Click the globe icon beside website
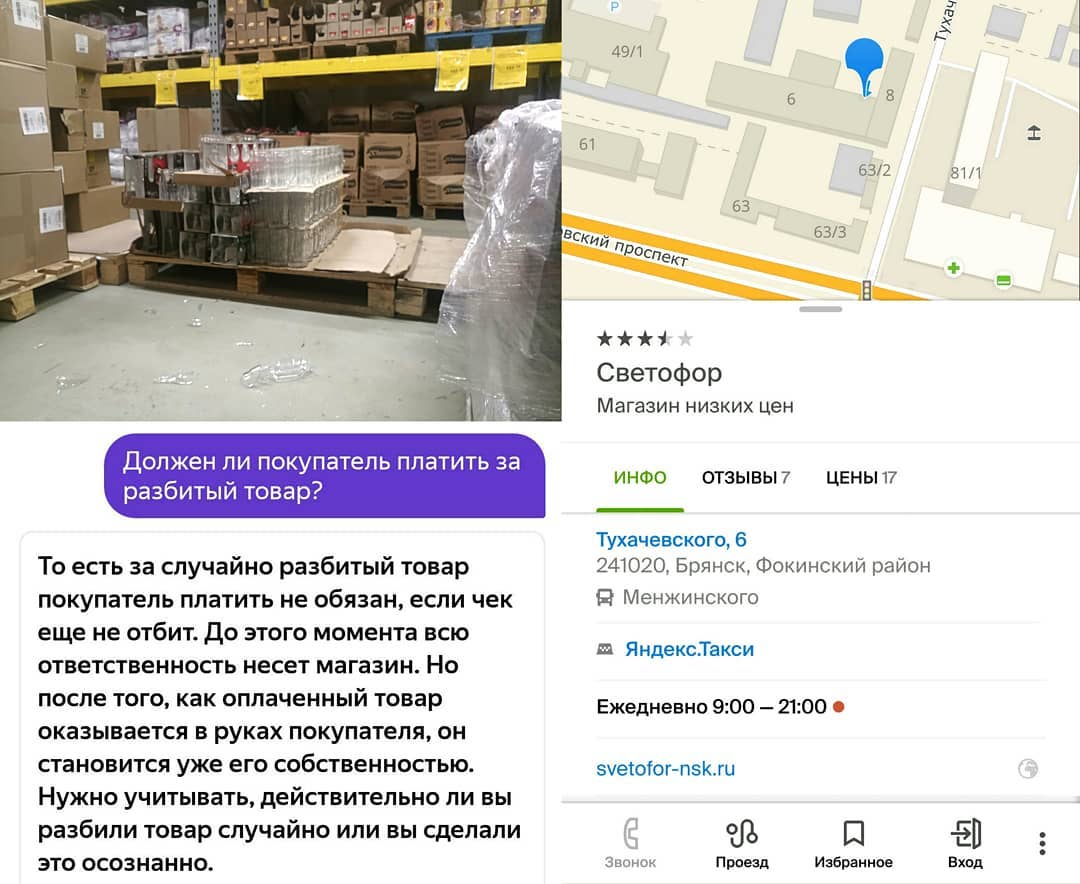 [x=1028, y=768]
